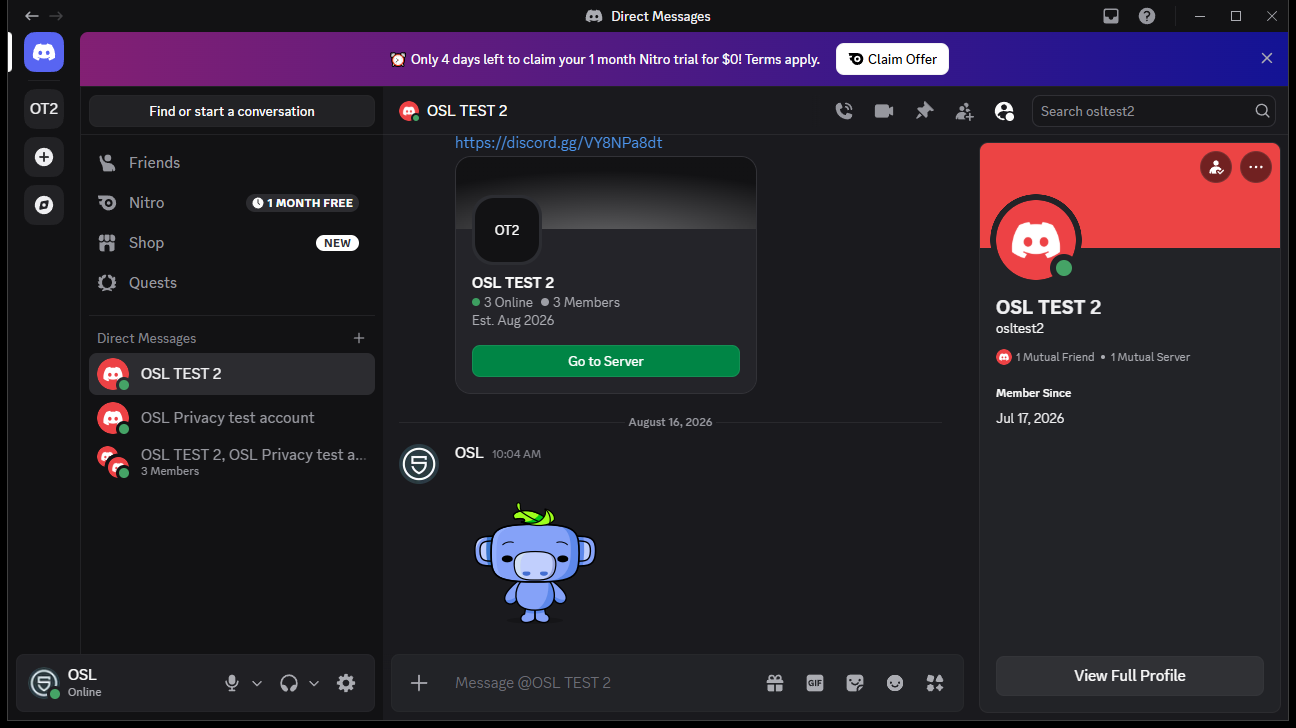Screen dimensions: 1296x728
Task: Start a video call icon
Action: pos(884,111)
